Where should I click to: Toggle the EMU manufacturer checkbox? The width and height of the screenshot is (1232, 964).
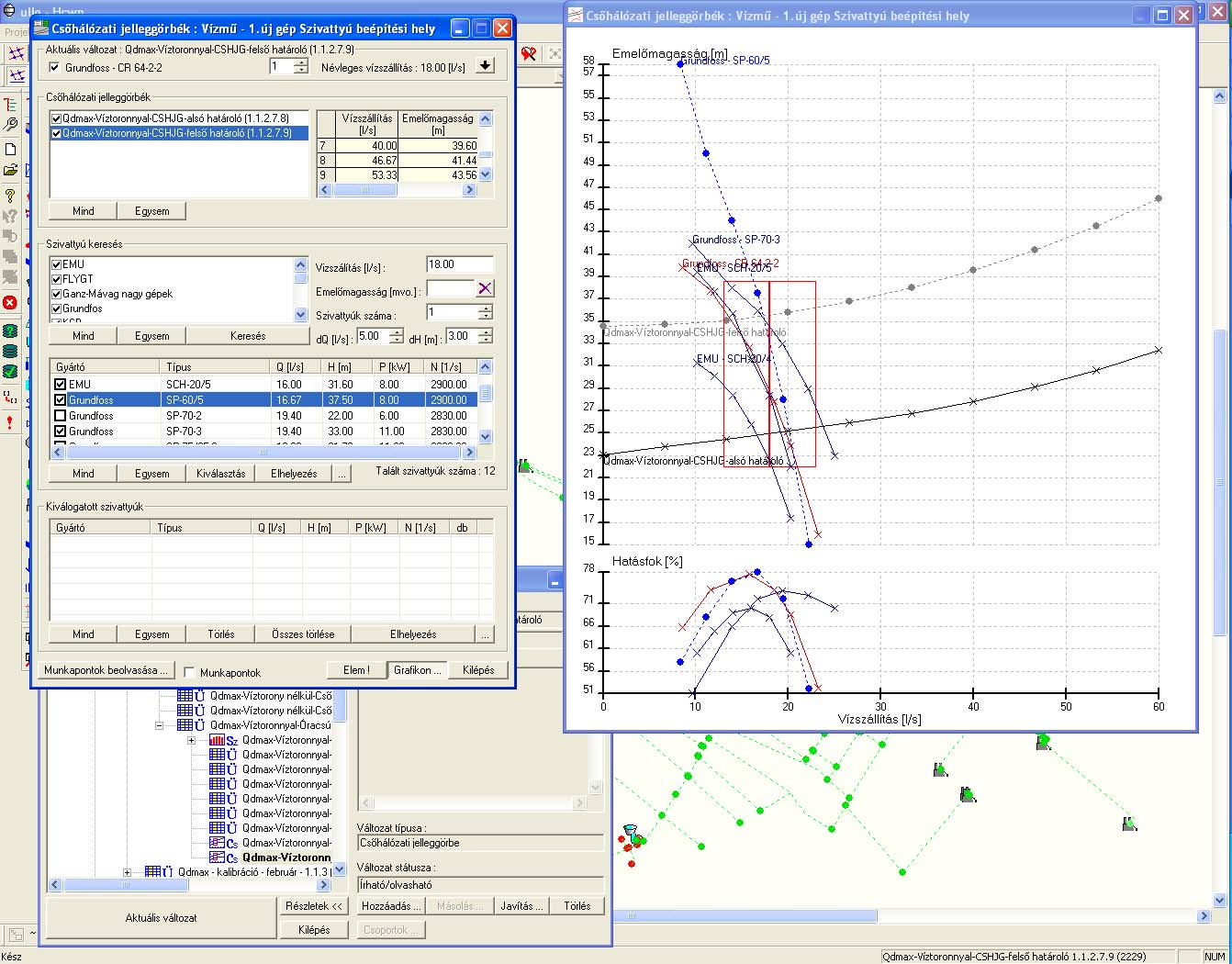click(x=57, y=264)
